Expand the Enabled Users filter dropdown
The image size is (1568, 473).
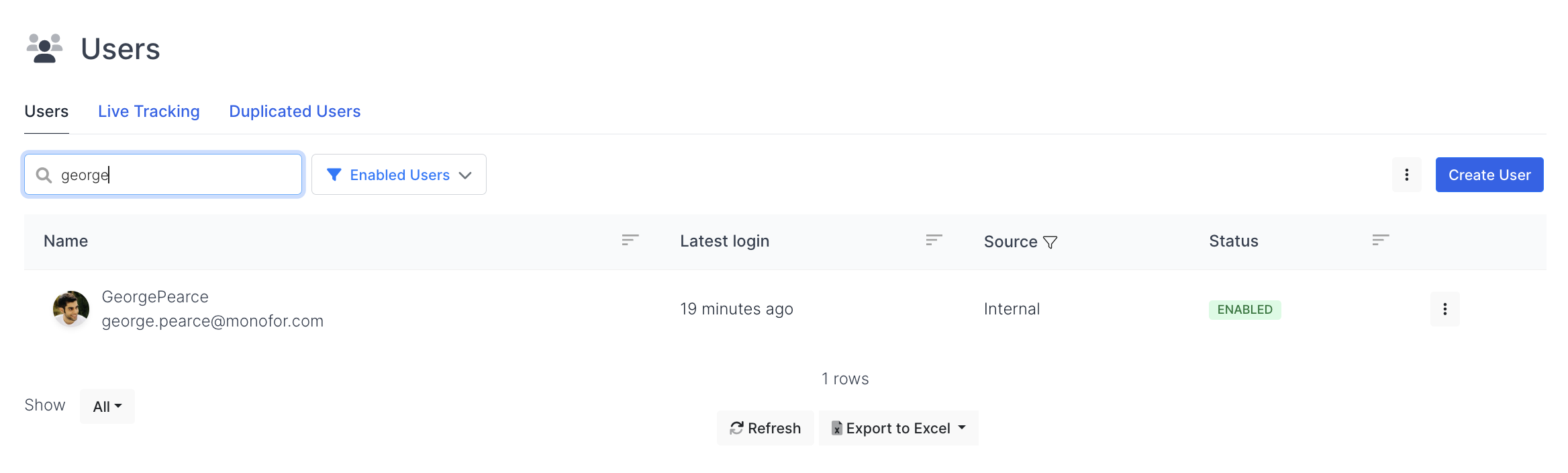click(465, 175)
